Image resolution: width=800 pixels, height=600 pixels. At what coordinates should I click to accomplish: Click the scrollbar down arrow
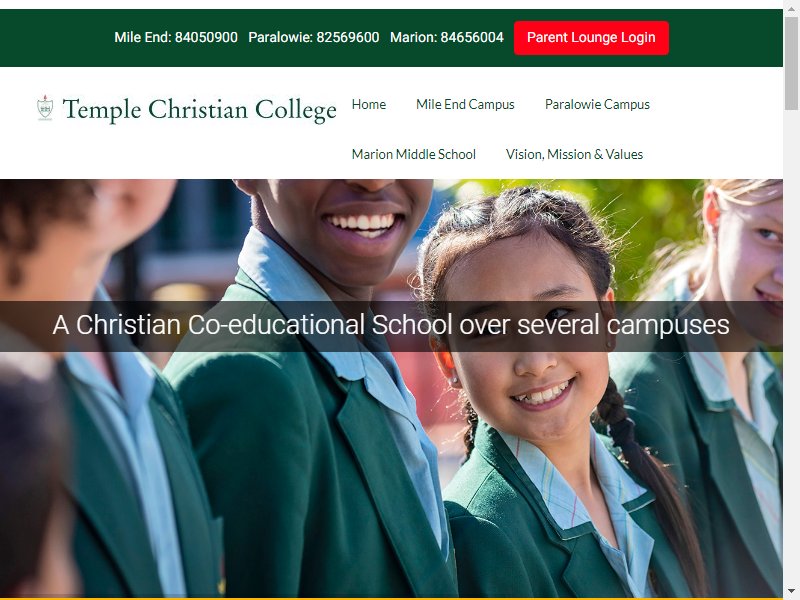point(791,591)
